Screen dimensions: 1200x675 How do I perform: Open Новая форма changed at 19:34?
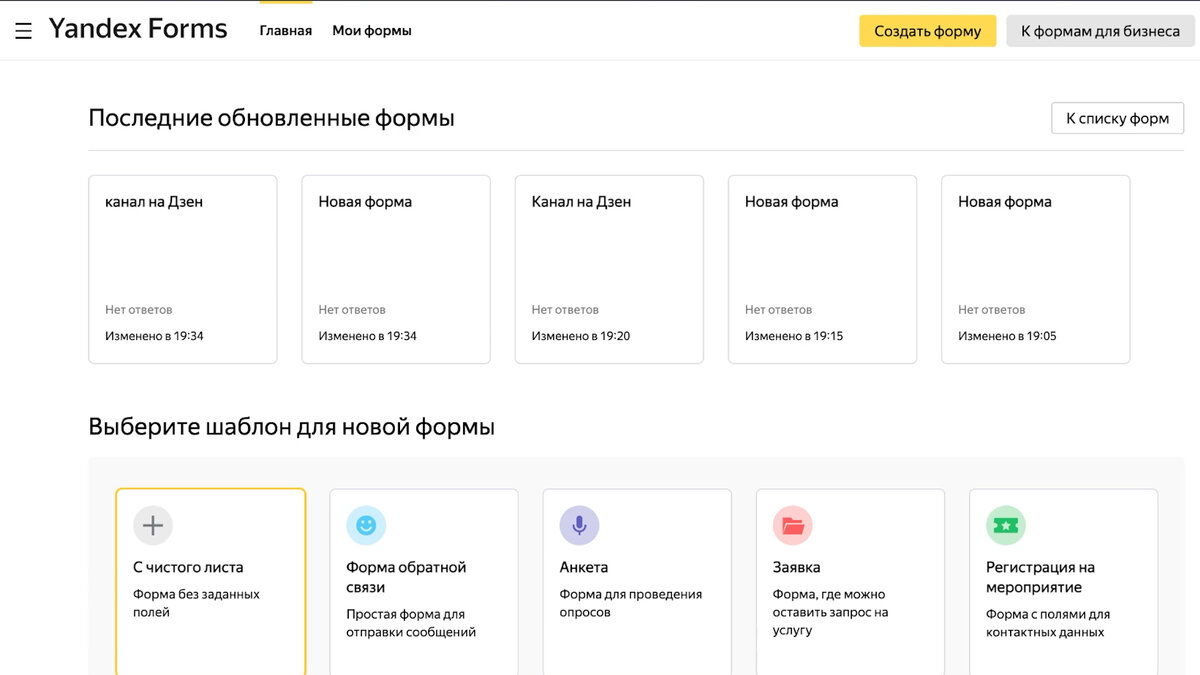coord(396,268)
